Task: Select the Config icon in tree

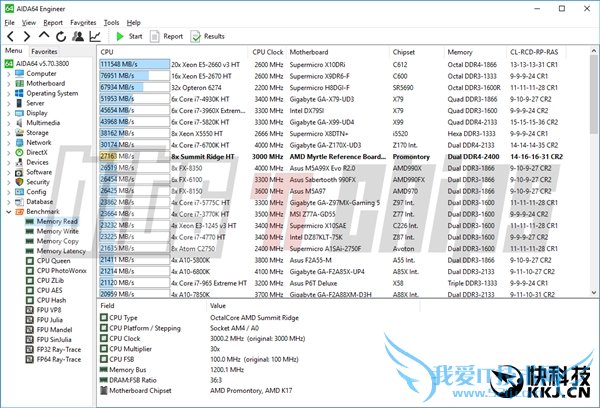Action: tap(19, 192)
